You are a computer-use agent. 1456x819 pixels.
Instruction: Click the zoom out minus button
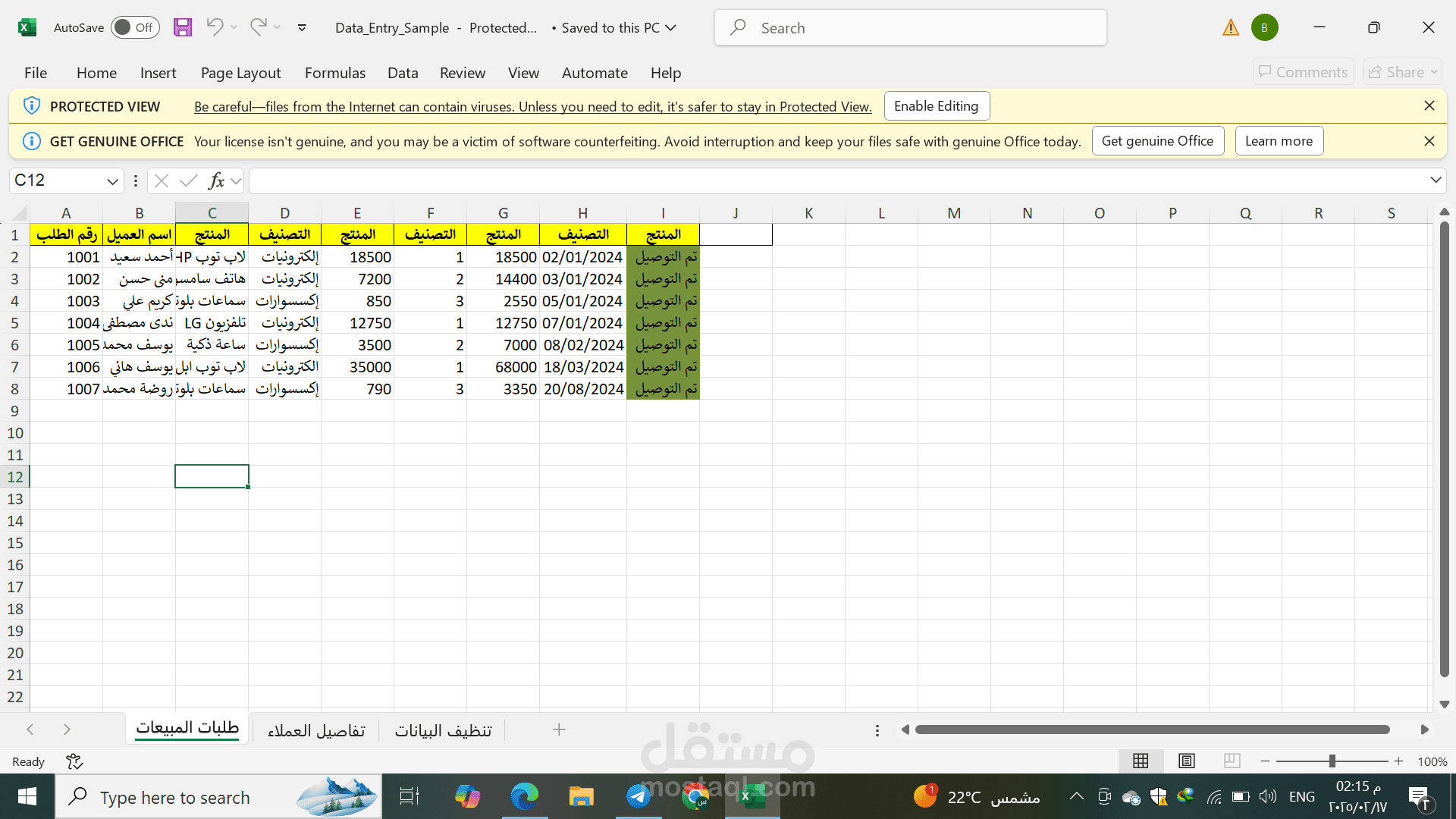[x=1265, y=761]
